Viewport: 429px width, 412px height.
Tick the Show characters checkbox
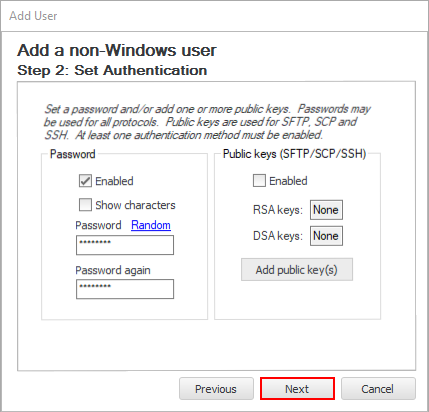[x=85, y=205]
